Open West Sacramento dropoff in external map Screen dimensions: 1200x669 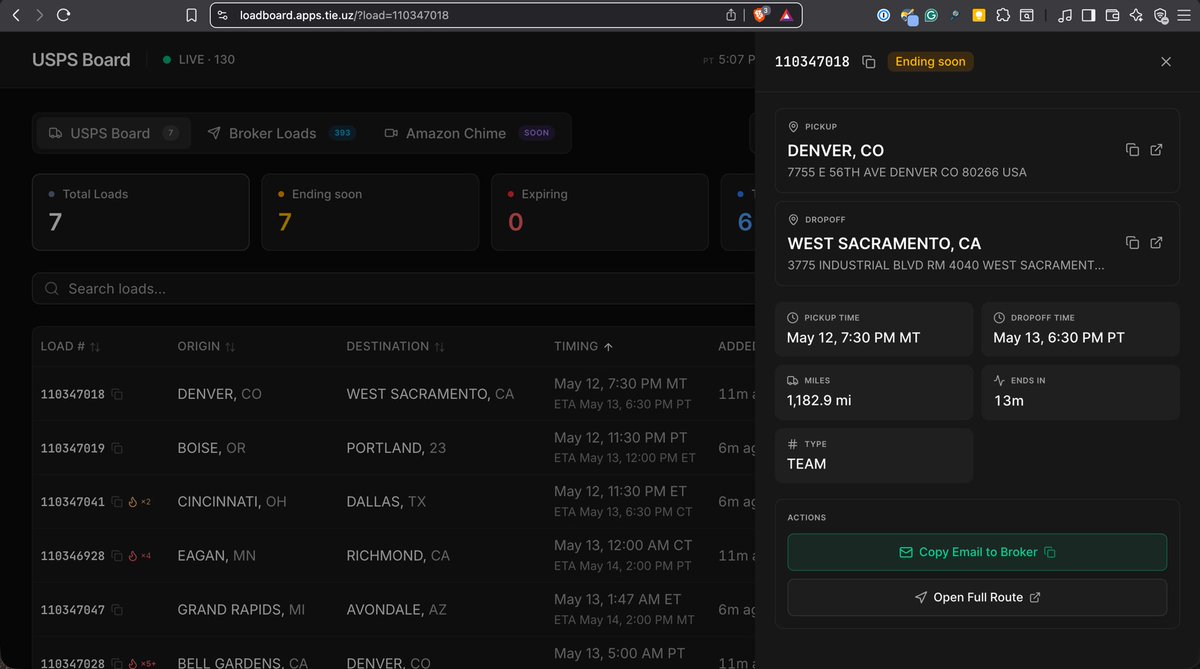click(1156, 243)
